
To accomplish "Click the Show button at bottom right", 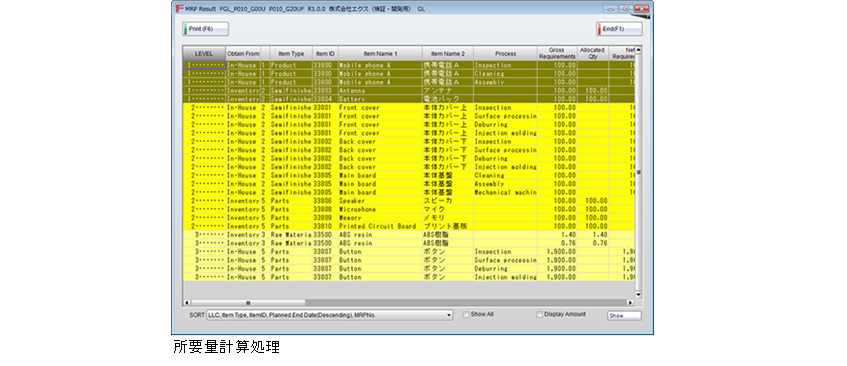I will coord(624,316).
